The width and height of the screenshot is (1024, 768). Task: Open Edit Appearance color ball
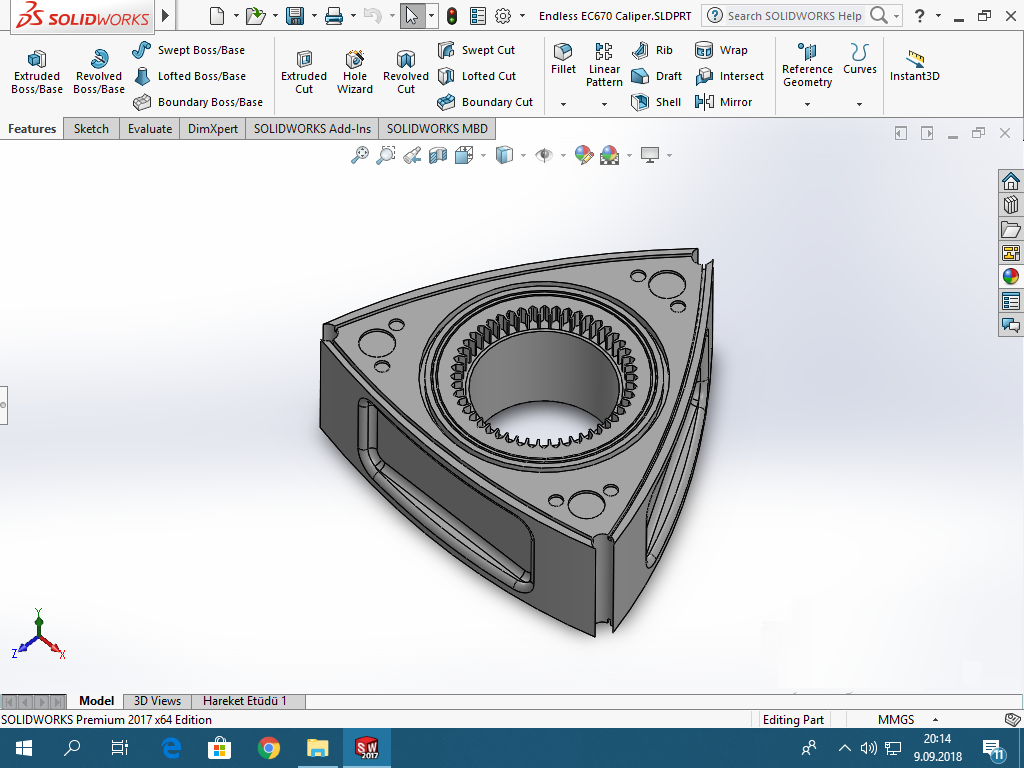584,155
